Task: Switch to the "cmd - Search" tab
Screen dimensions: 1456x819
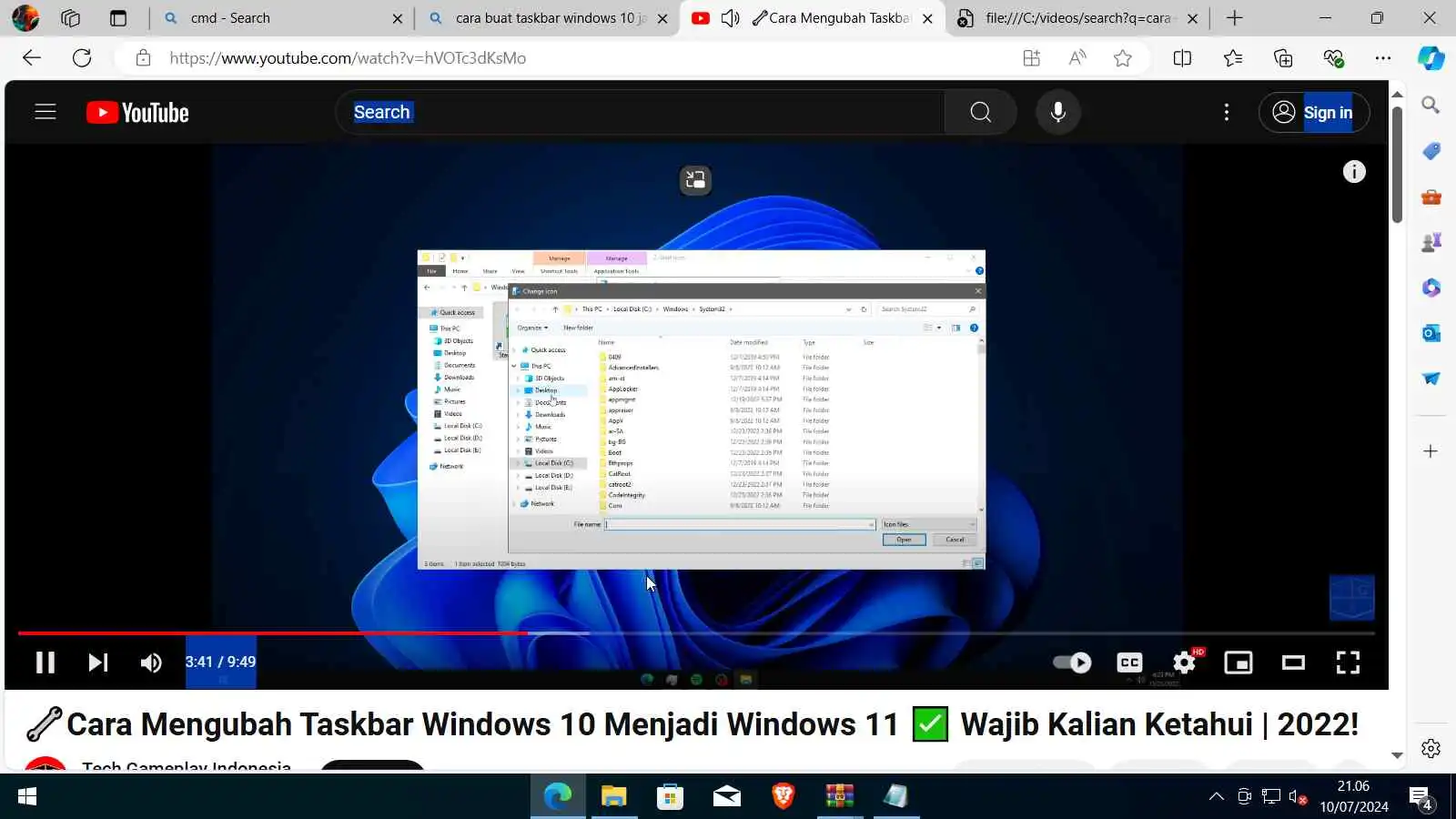Action: click(x=283, y=18)
